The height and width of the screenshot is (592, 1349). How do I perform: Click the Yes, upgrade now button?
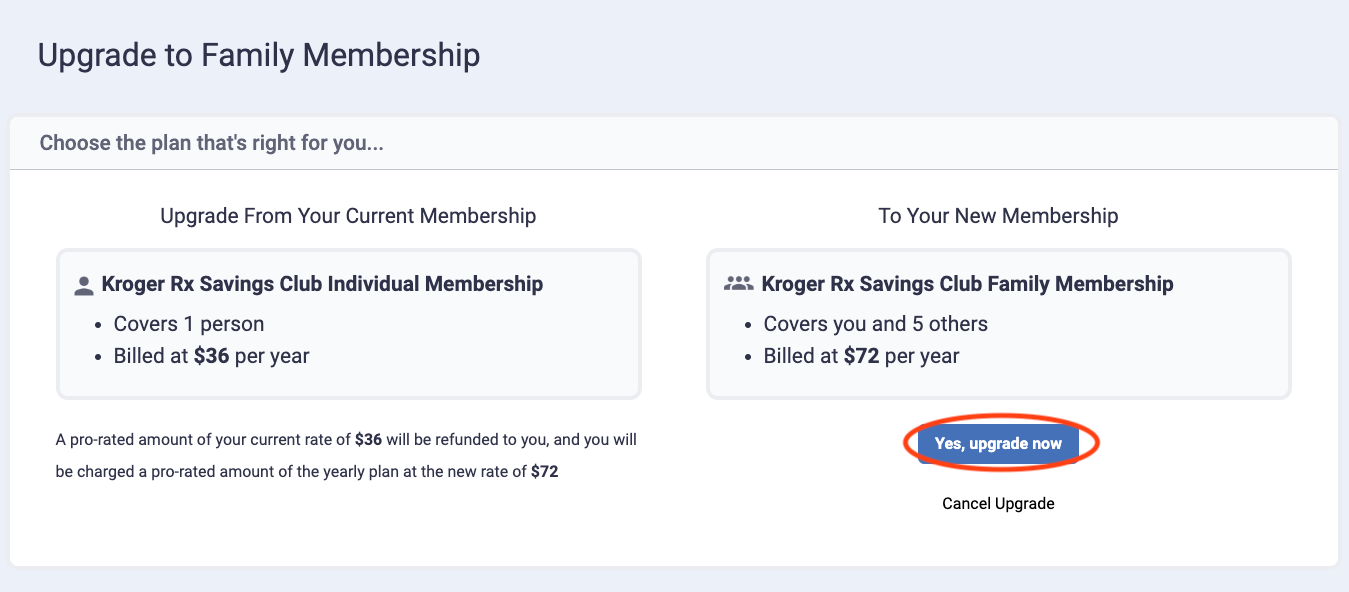coord(998,443)
